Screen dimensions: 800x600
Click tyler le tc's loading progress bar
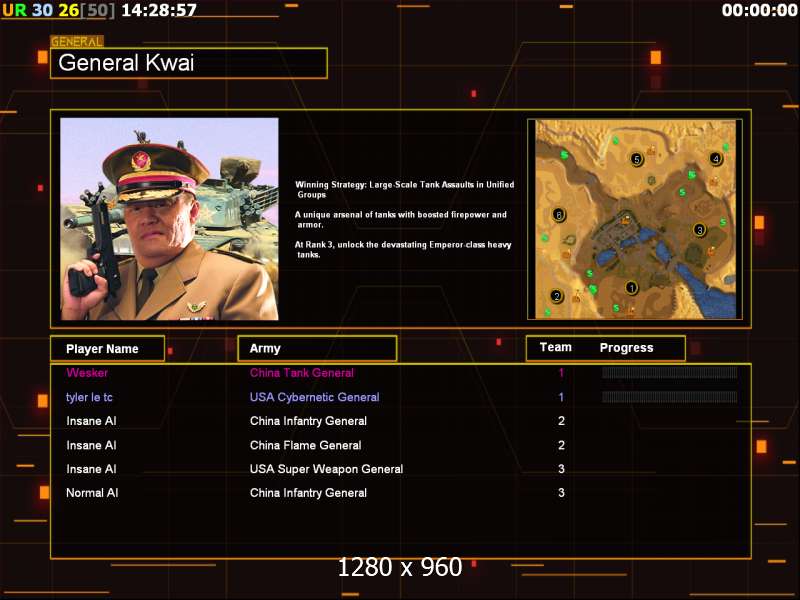click(669, 396)
